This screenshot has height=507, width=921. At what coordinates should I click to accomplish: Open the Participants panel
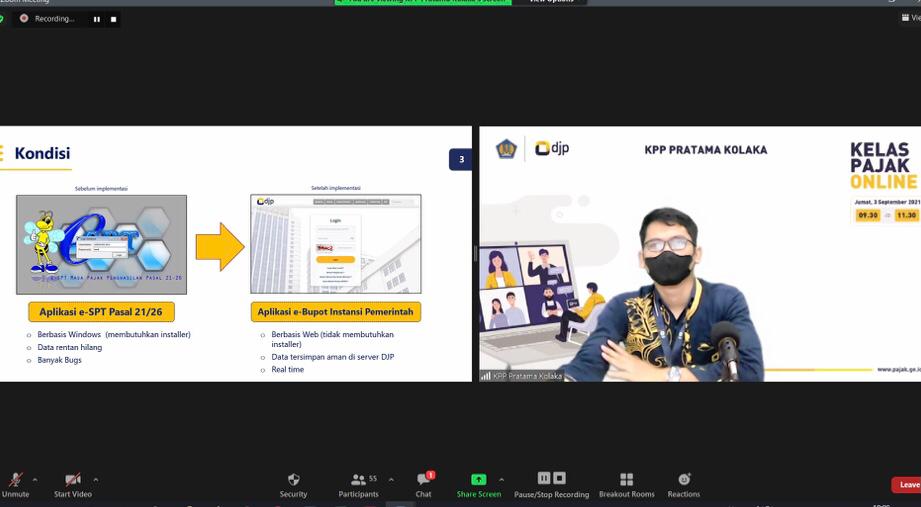tap(358, 481)
